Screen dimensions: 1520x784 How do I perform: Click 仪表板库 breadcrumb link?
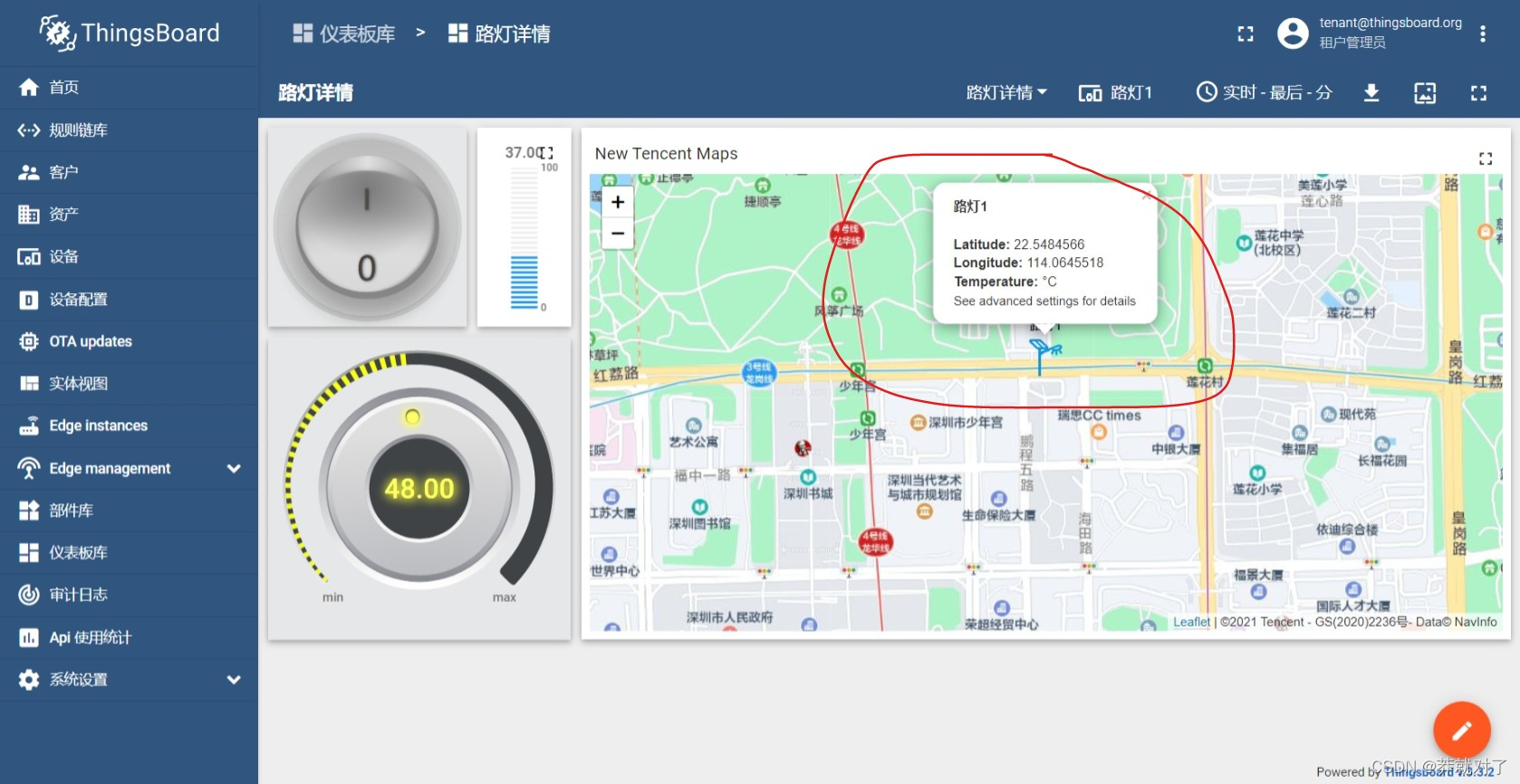click(x=344, y=33)
